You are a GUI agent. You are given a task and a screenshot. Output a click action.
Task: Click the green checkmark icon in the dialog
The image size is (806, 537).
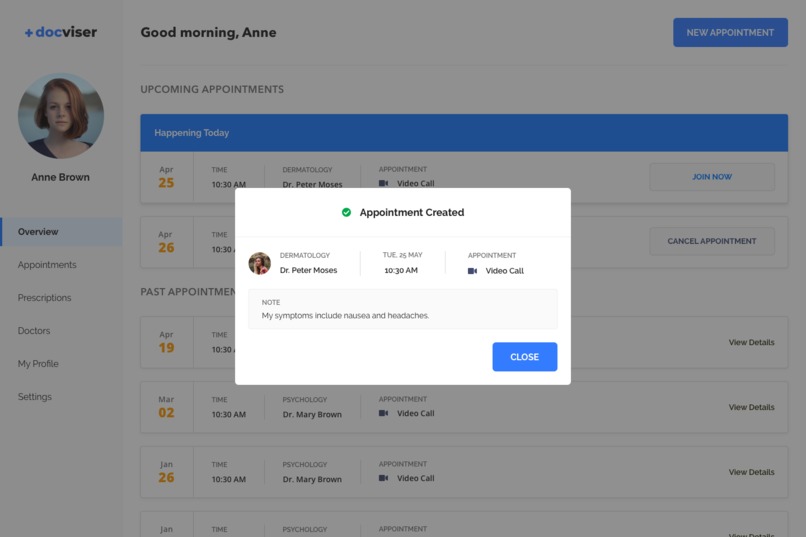346,212
